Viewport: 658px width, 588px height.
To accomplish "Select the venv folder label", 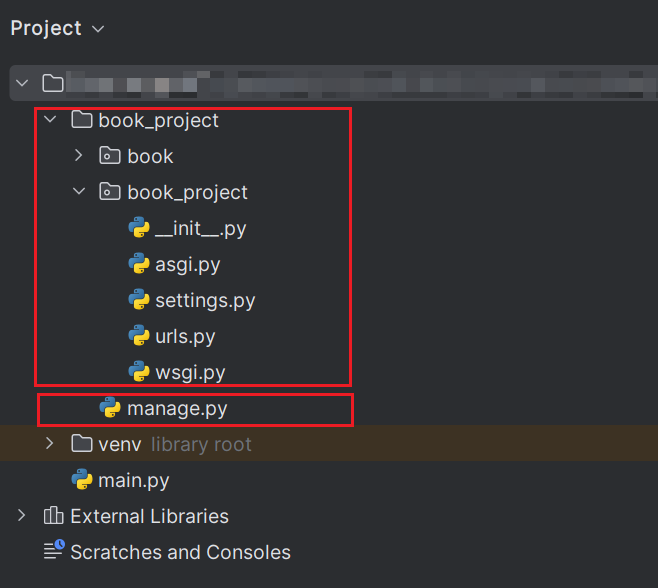I will pyautogui.click(x=120, y=444).
